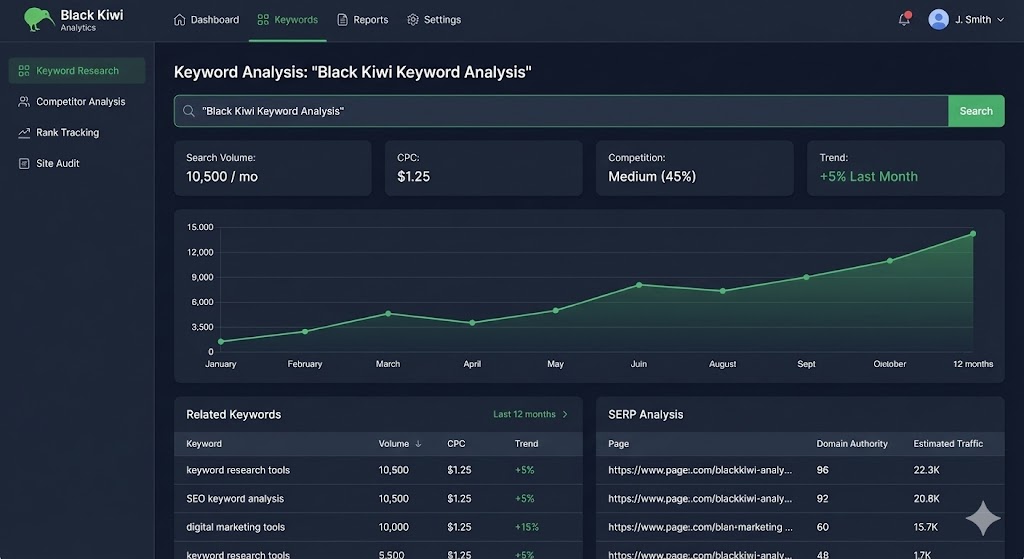Sort by the Volume column arrow
This screenshot has width=1024, height=559.
tap(418, 444)
